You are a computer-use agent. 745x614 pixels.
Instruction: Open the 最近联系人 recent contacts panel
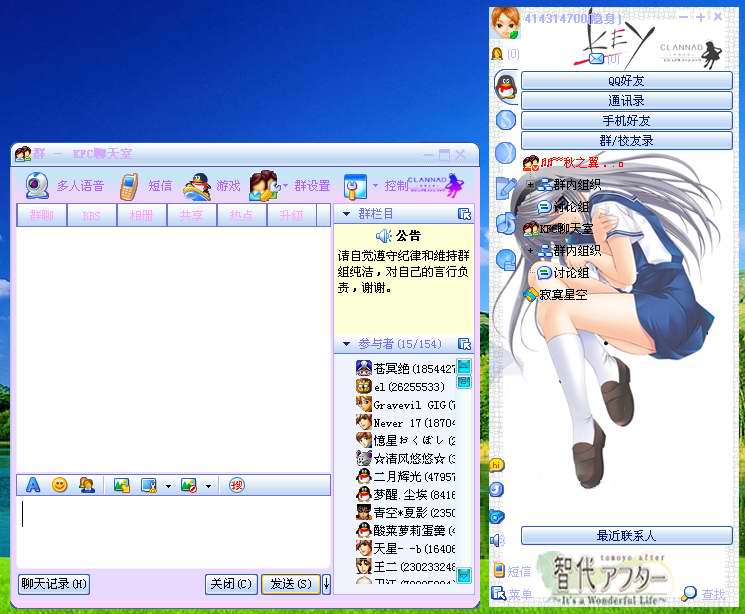click(x=627, y=536)
